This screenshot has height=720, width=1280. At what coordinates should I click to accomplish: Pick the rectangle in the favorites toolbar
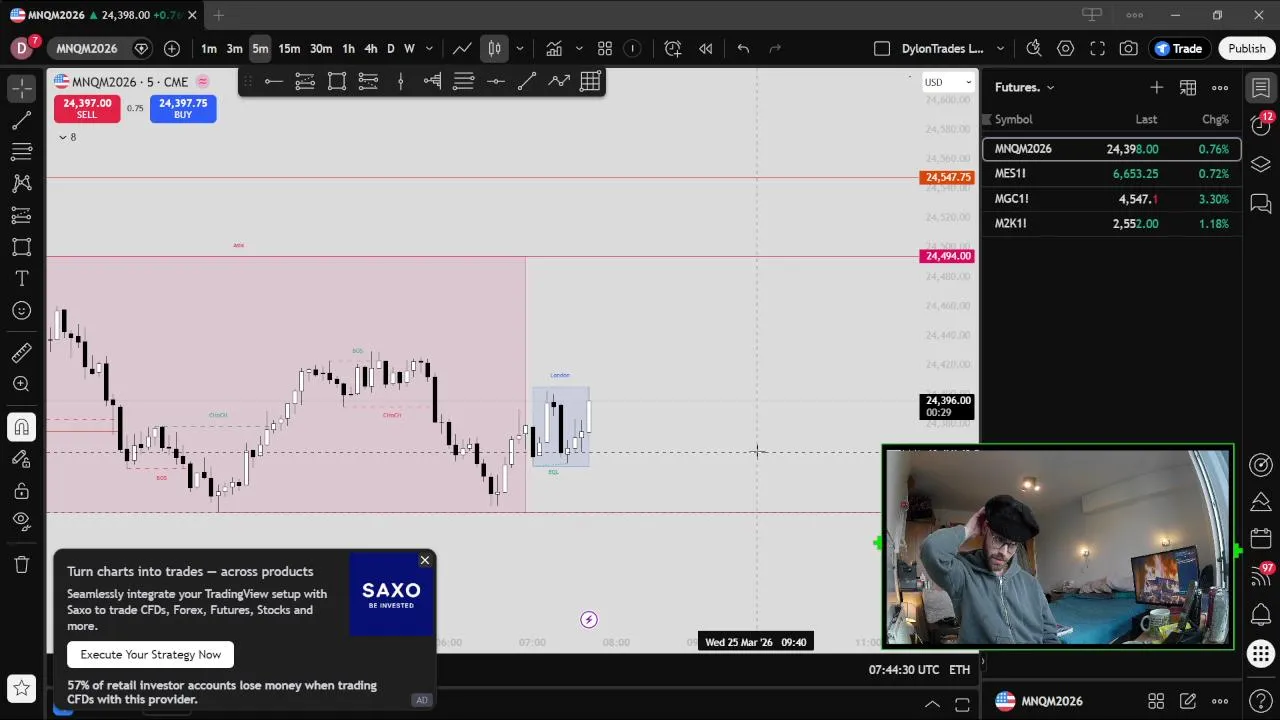[337, 82]
